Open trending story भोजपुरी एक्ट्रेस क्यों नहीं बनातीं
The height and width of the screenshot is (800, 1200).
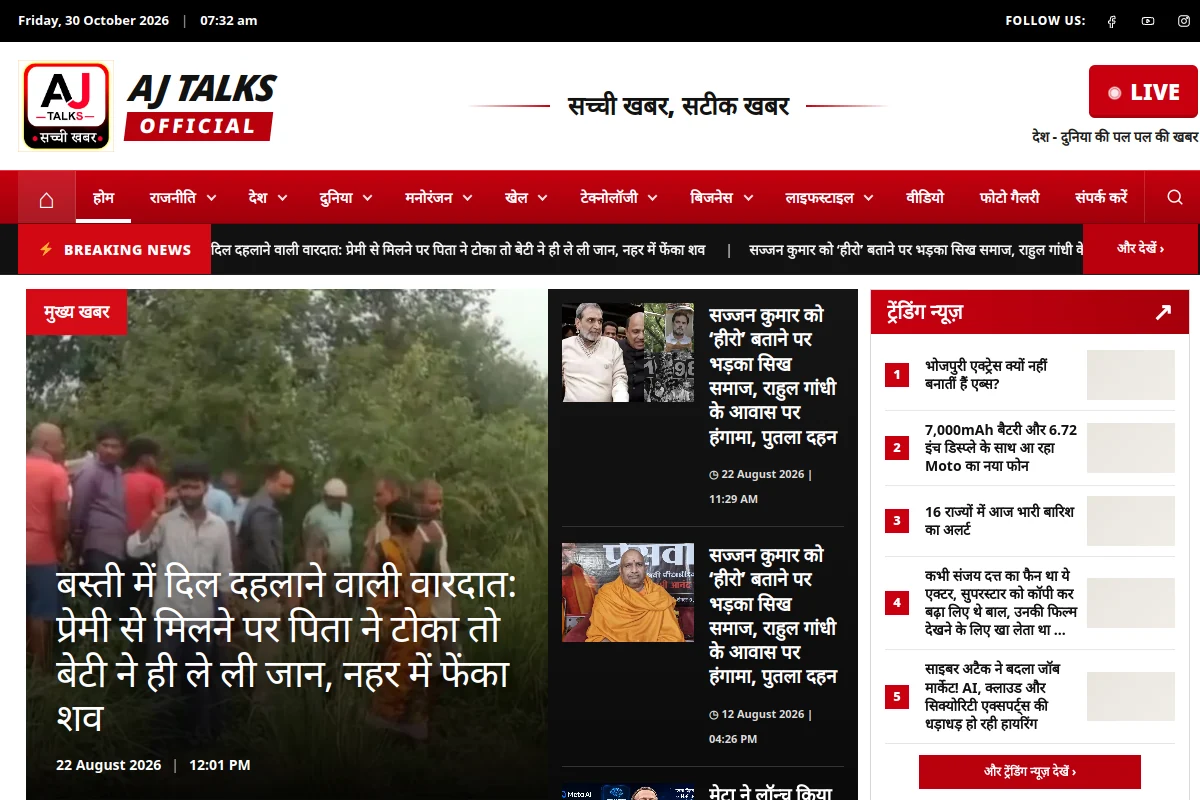986,375
